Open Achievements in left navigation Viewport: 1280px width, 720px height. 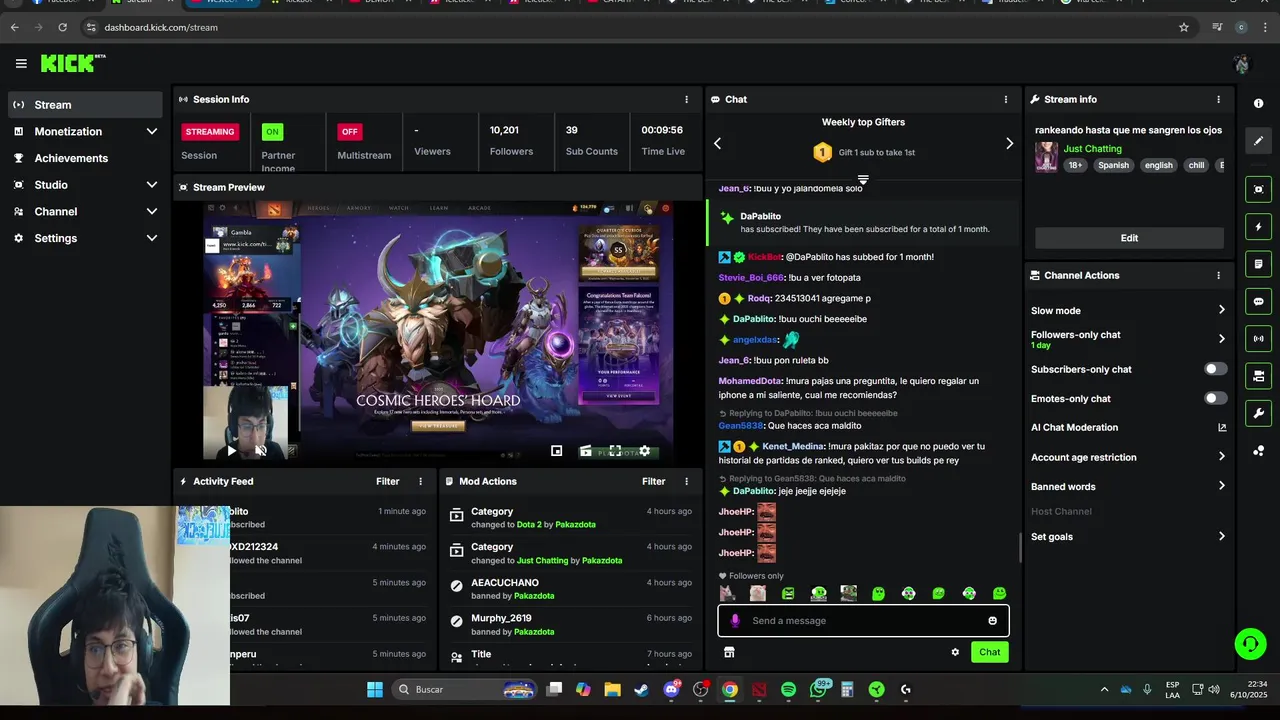point(85,158)
